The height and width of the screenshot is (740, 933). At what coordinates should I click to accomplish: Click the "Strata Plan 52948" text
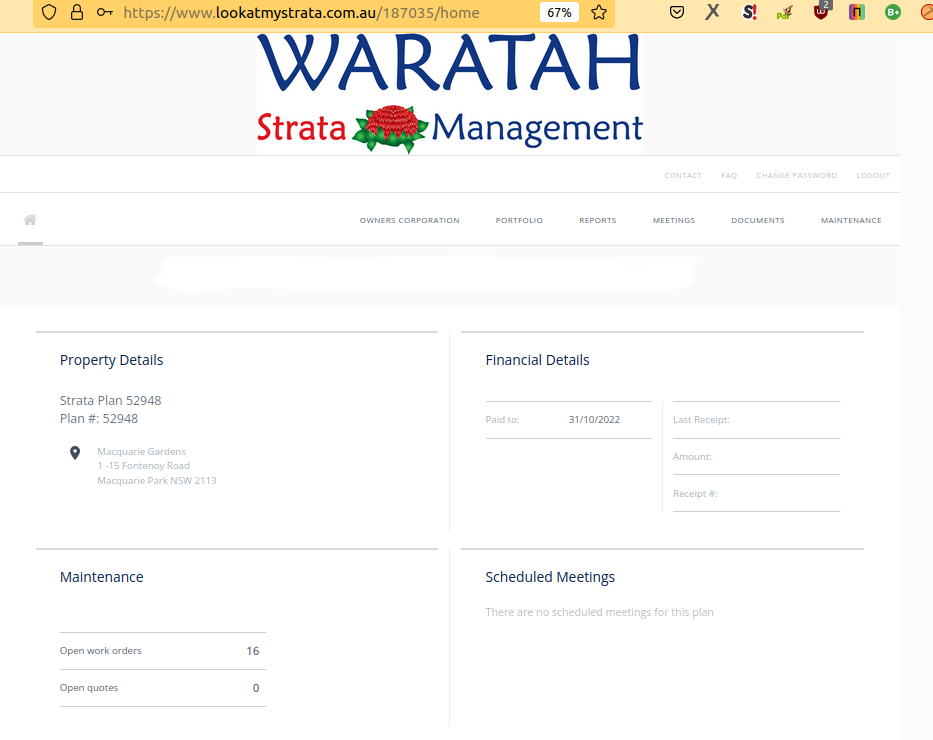click(111, 400)
